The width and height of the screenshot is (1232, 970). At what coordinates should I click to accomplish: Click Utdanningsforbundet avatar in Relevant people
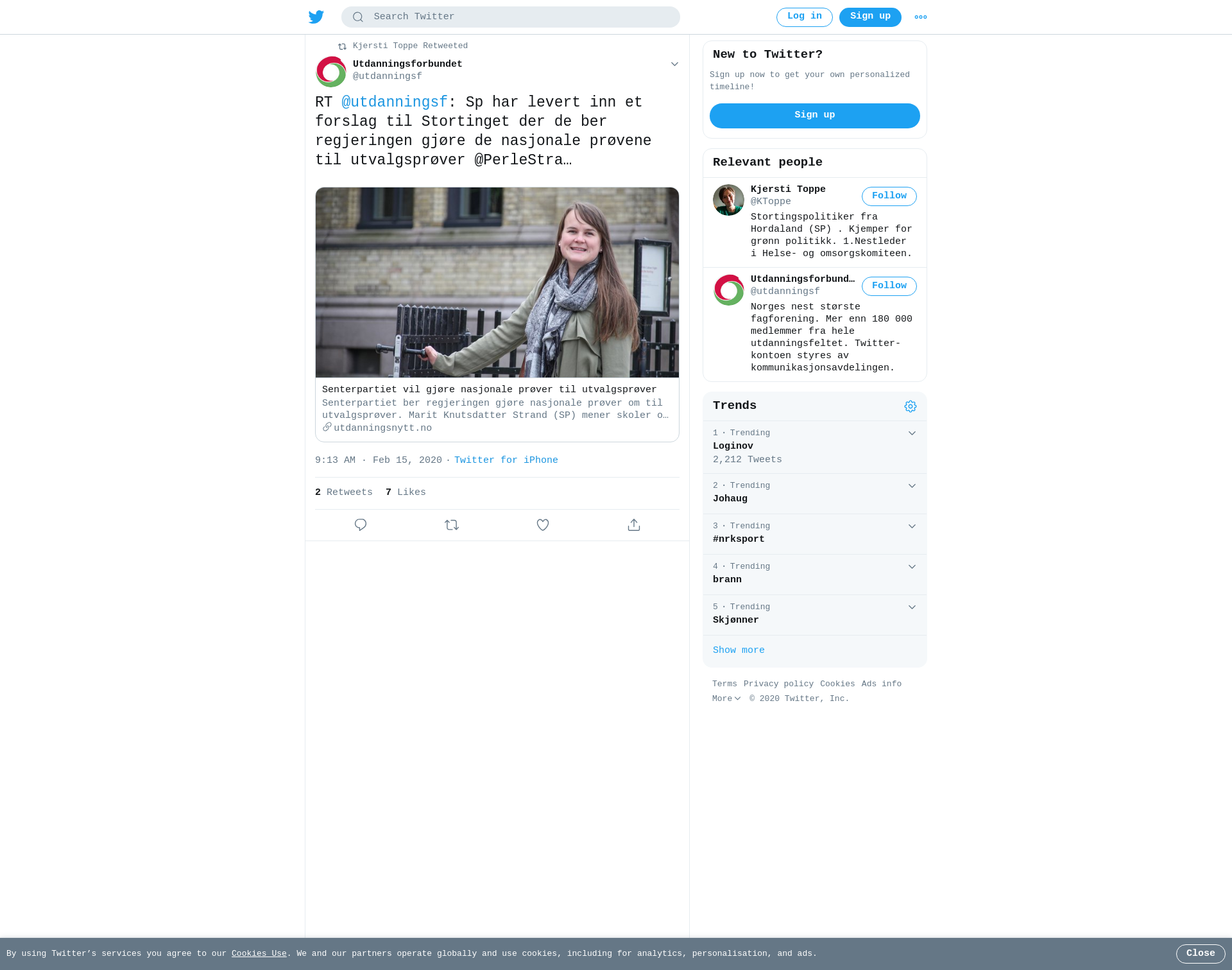(728, 290)
